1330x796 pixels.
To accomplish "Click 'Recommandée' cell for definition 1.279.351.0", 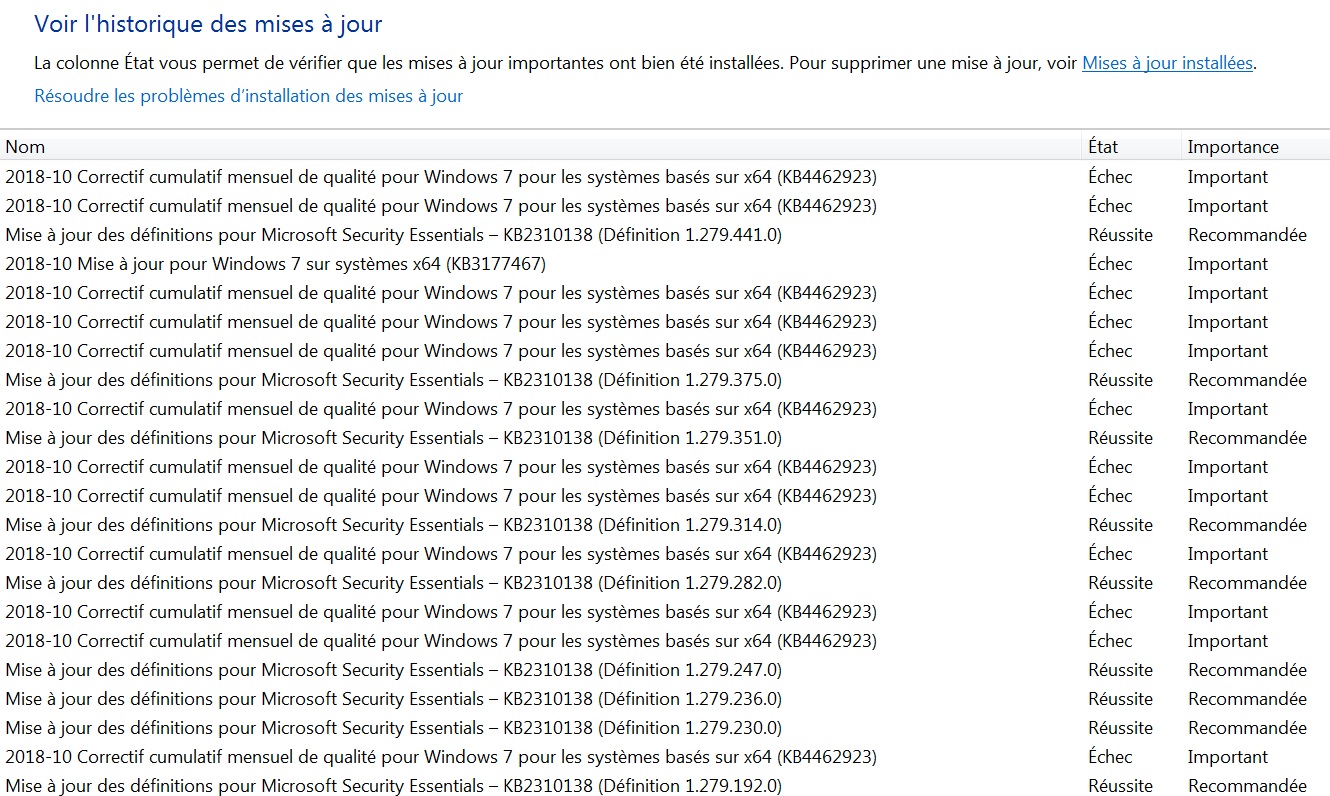I will pyautogui.click(x=1247, y=438).
